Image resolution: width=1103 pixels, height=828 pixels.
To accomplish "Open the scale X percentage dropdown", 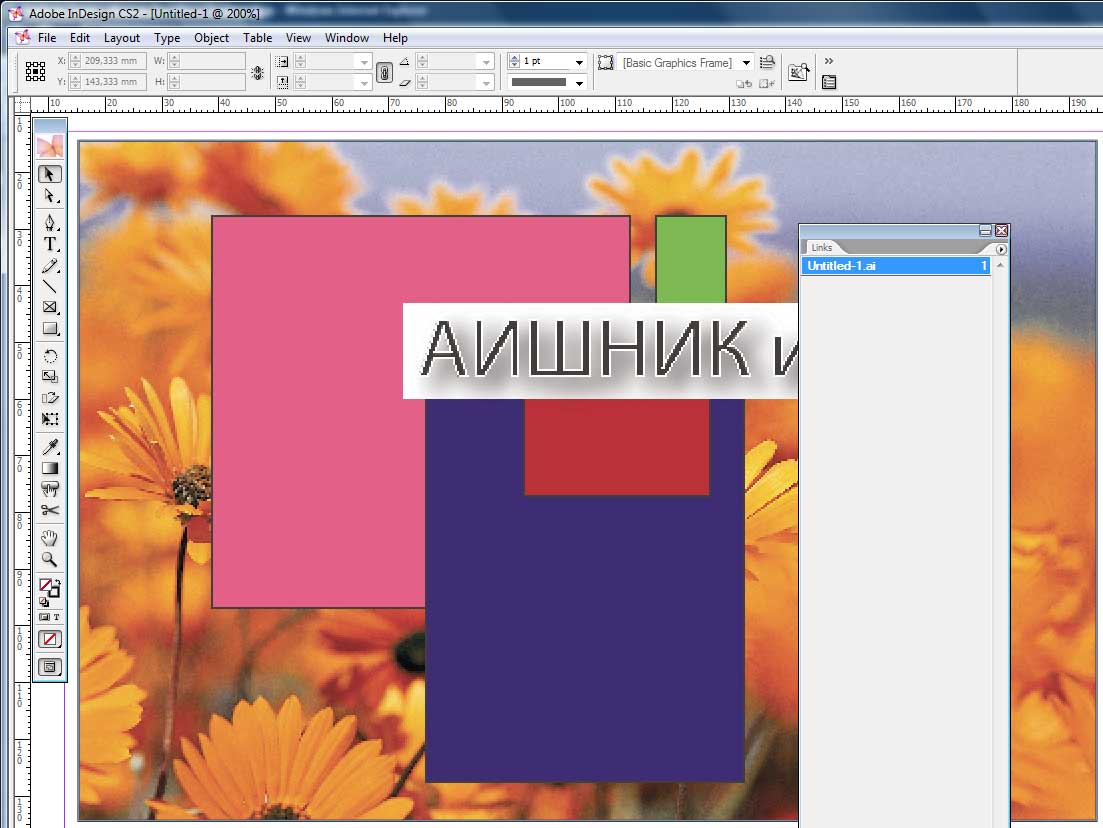I will [x=364, y=62].
